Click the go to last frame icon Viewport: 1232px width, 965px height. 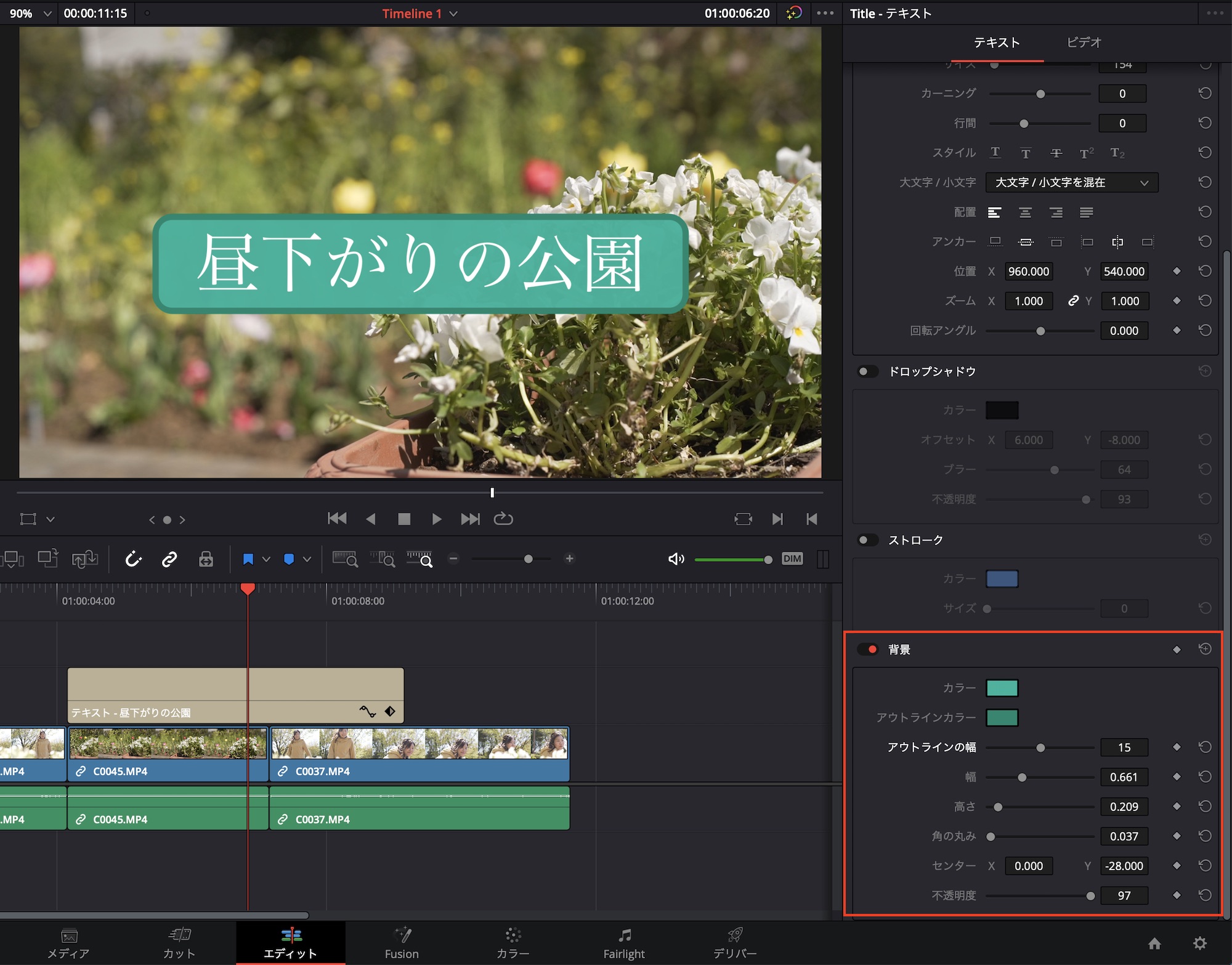coord(470,519)
